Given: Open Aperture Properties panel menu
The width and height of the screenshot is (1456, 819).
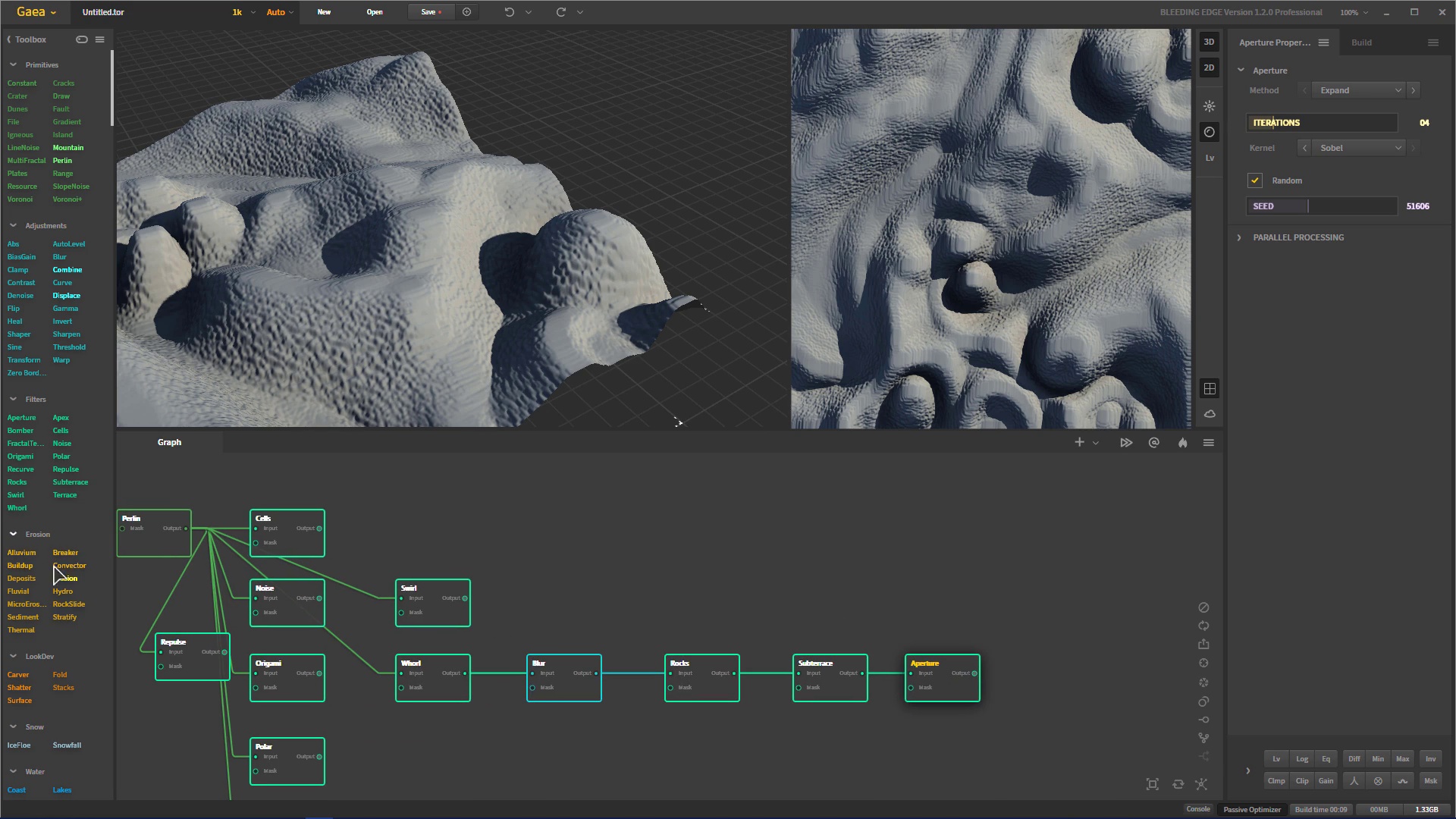Looking at the screenshot, I should [1324, 42].
